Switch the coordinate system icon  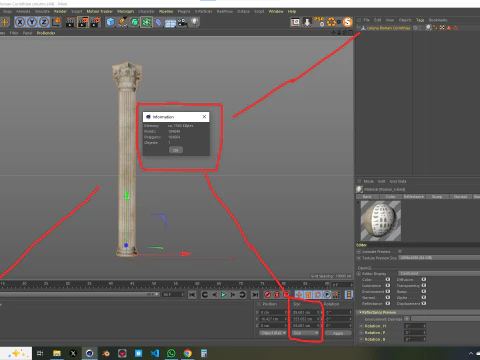coord(56,22)
